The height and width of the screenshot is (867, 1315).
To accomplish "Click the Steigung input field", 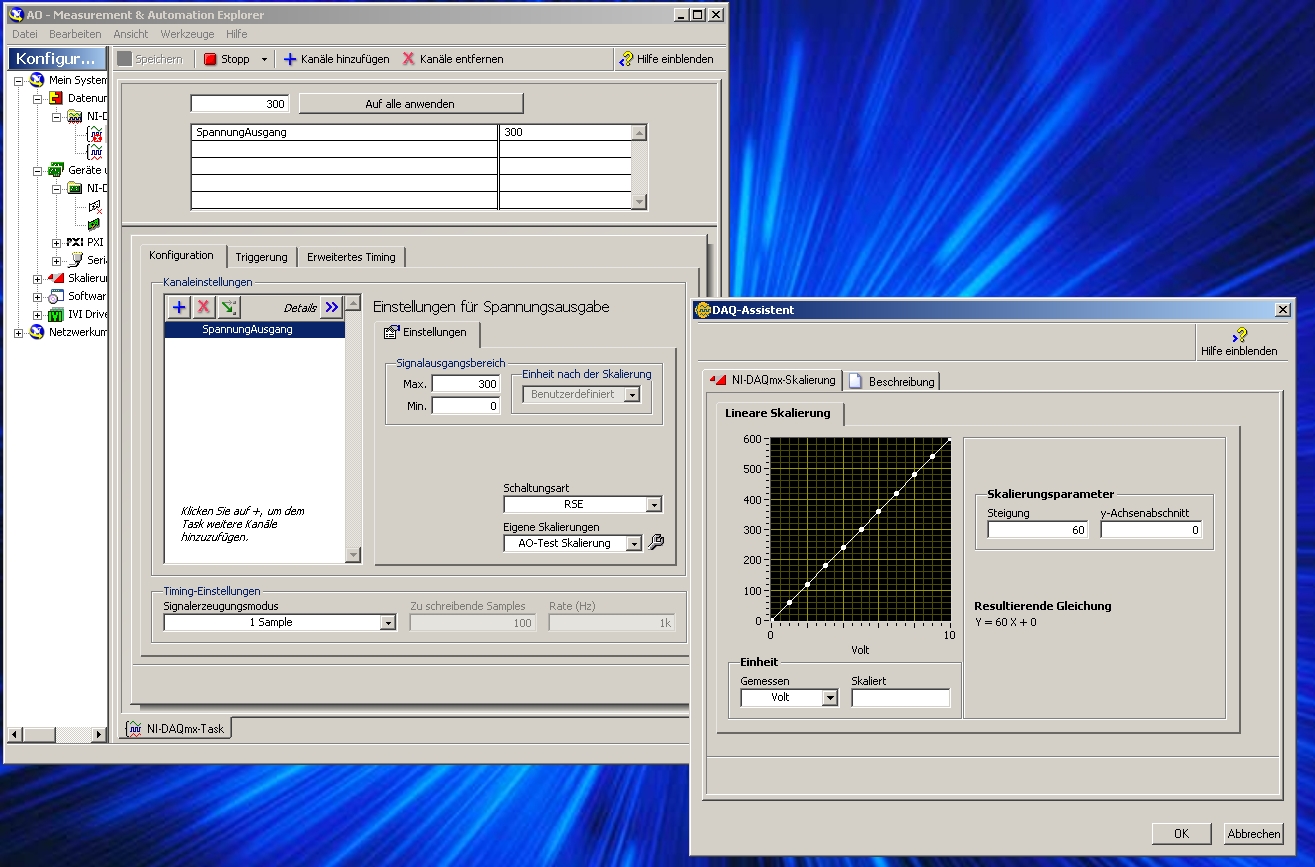I will (x=1038, y=530).
